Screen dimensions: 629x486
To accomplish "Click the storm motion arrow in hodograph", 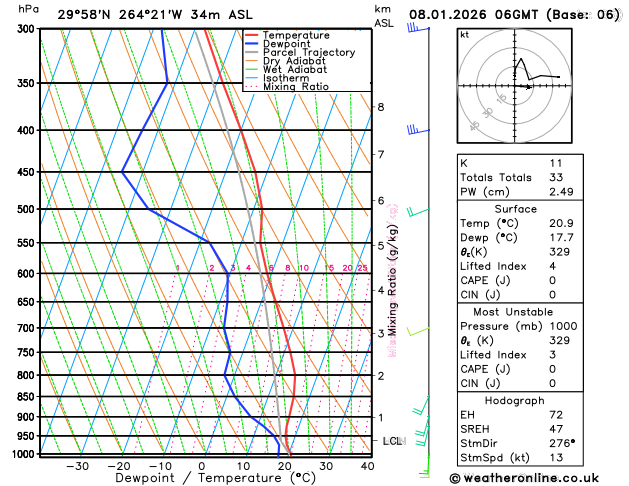I will 524,87.
